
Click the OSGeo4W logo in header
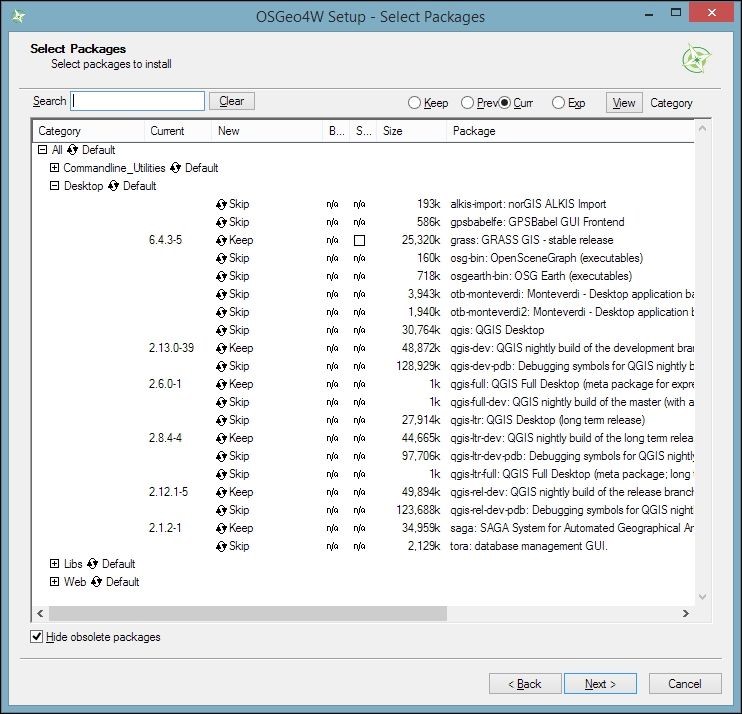tap(696, 59)
